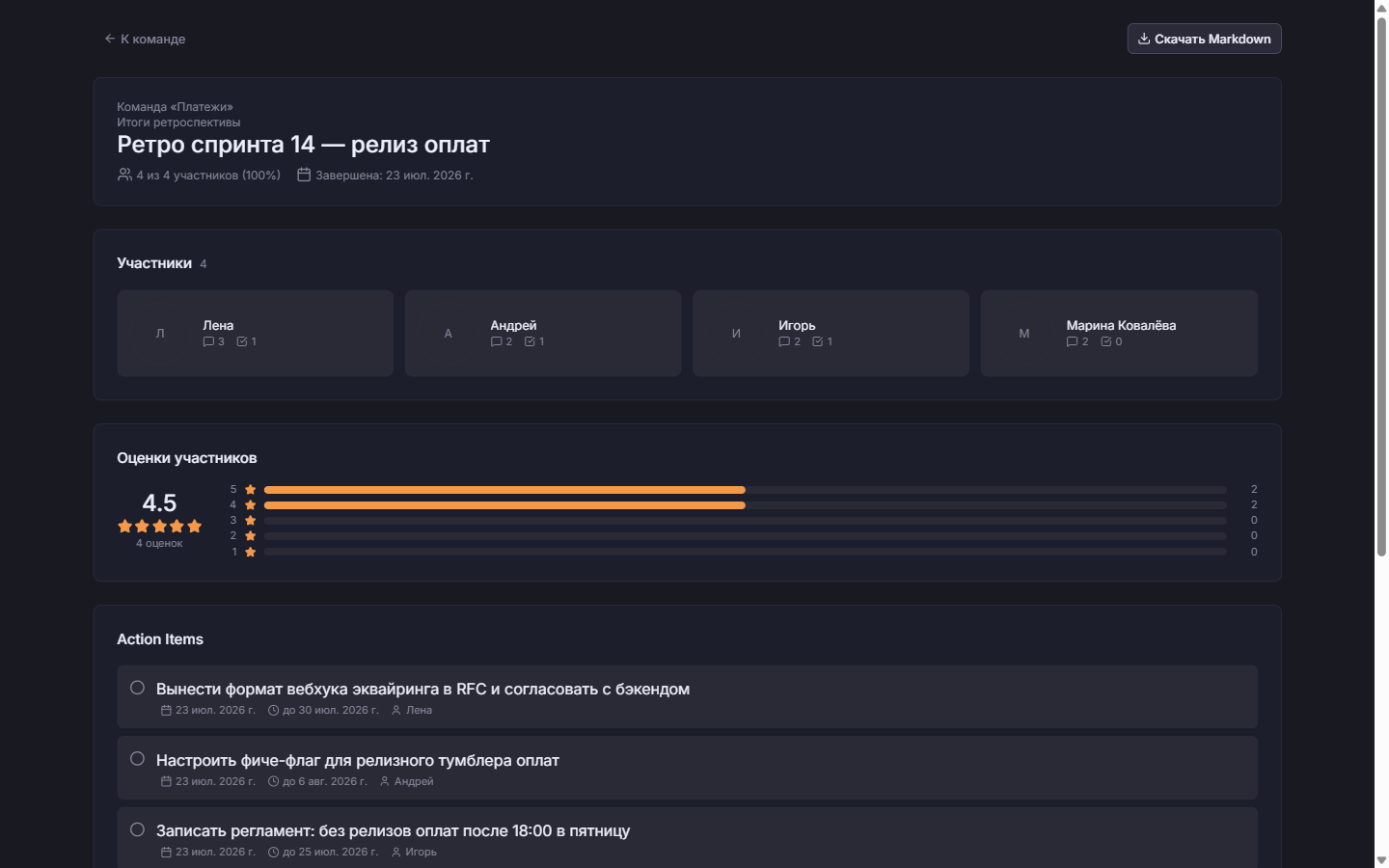Click the comments icon on Марина Ковалёва's card
This screenshot has width=1389, height=868.
point(1072,341)
